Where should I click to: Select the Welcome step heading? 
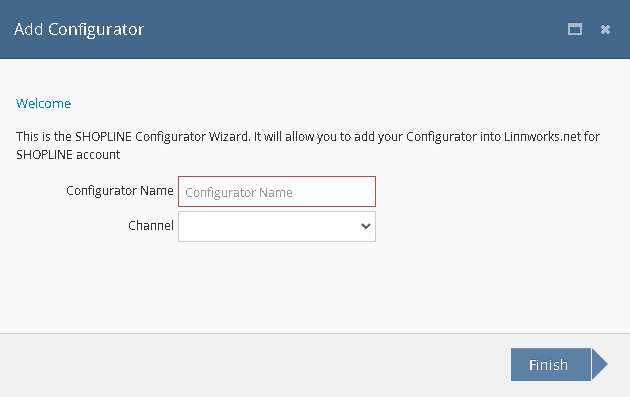[x=43, y=104]
